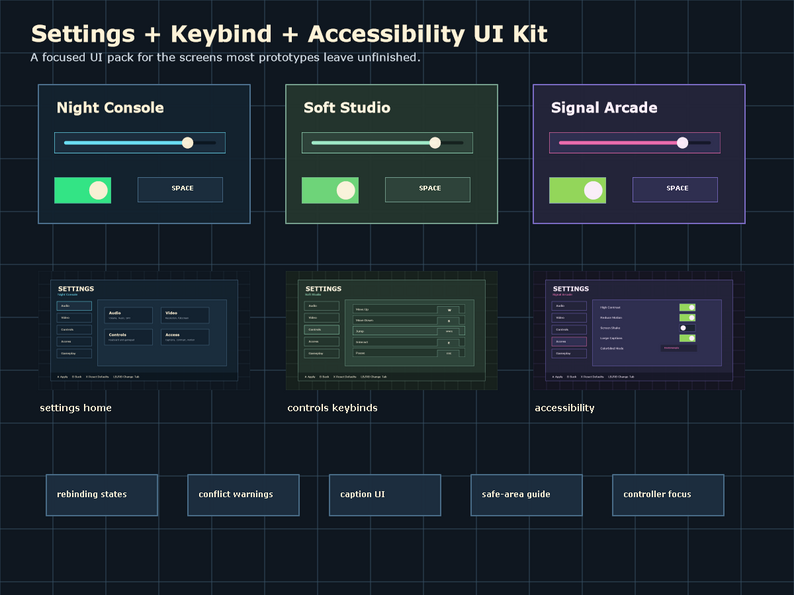Screen dimensions: 794x595
Task: Select the Gameplay tab in controls keybinds mockup
Action: click(x=322, y=353)
